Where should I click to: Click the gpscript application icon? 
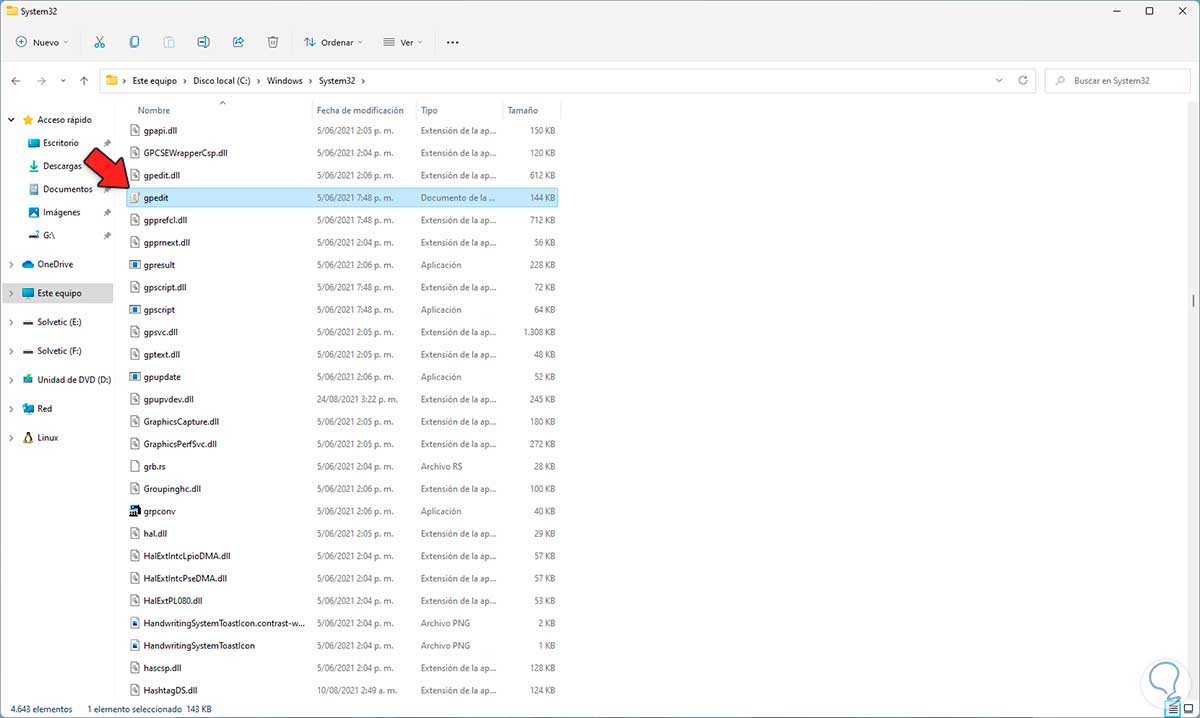pyautogui.click(x=135, y=310)
